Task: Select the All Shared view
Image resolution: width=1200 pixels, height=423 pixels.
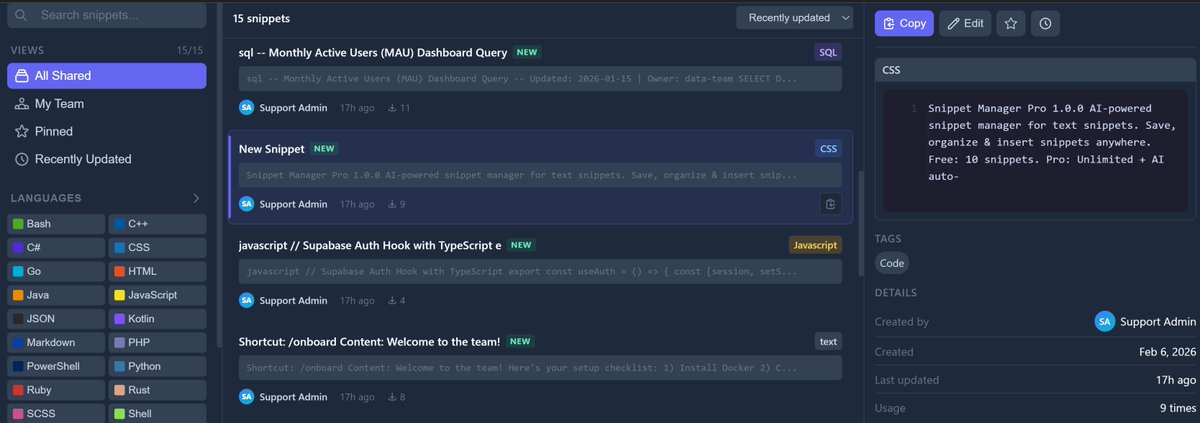Action: point(107,76)
